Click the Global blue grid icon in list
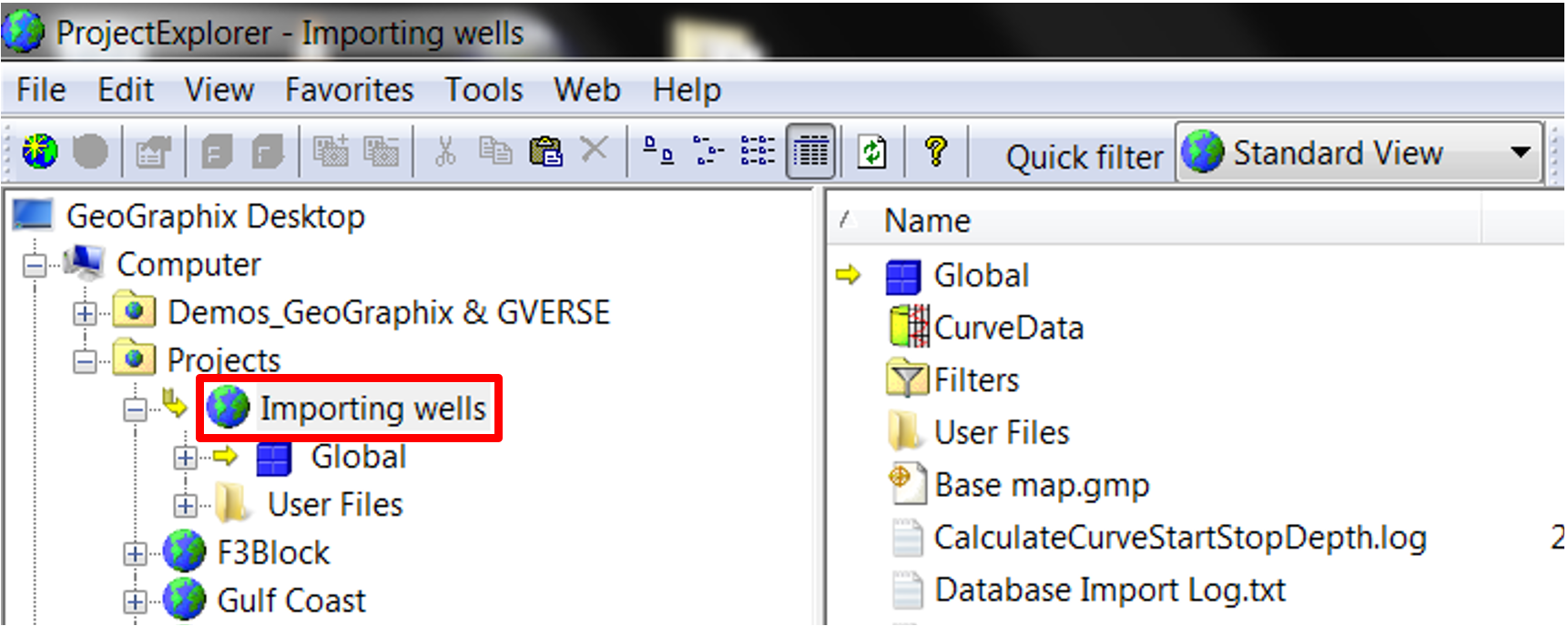1568x626 pixels. tap(903, 278)
